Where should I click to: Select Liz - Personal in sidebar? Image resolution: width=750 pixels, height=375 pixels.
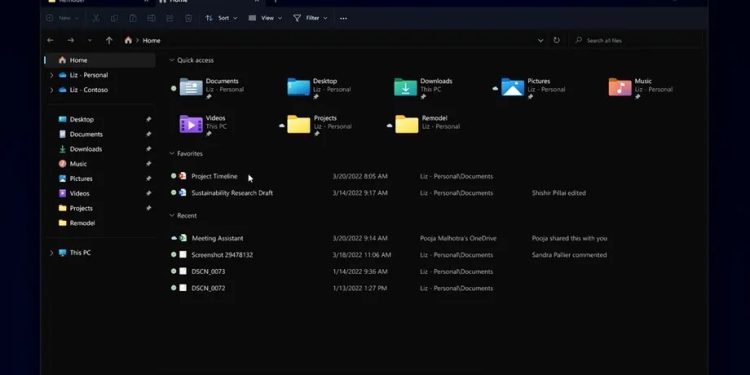point(88,75)
